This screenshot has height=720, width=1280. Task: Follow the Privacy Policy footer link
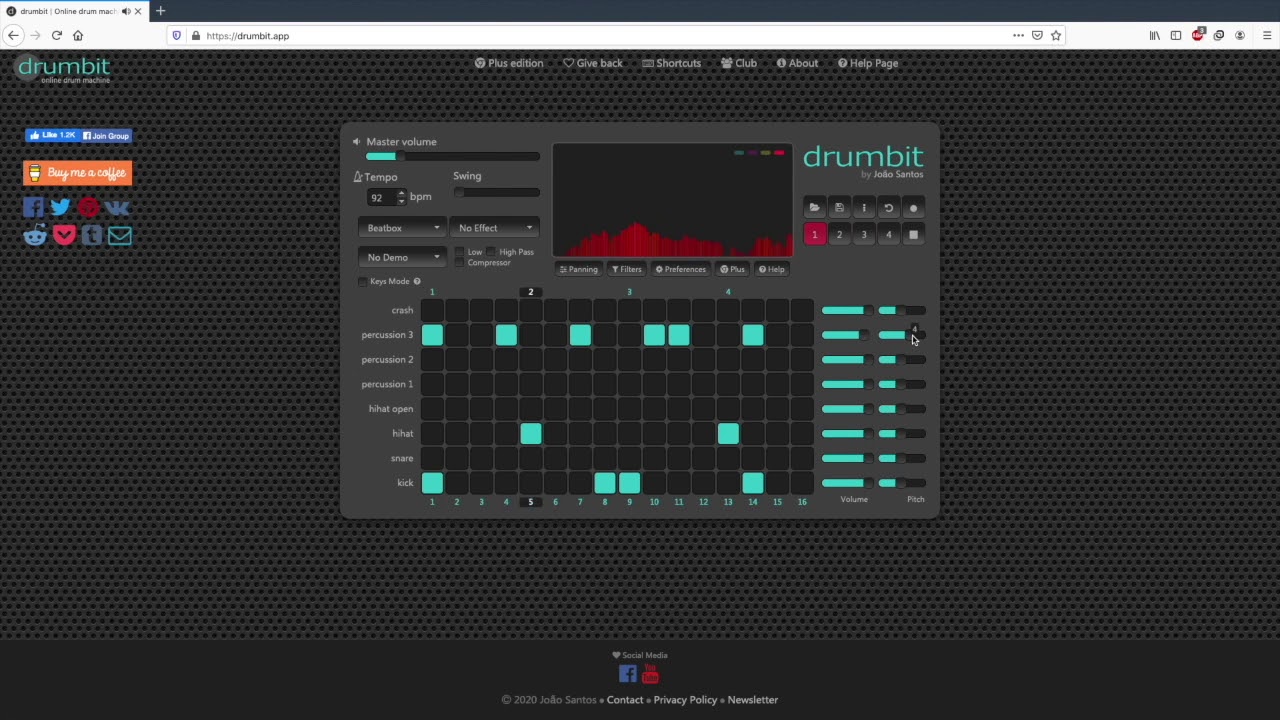685,700
